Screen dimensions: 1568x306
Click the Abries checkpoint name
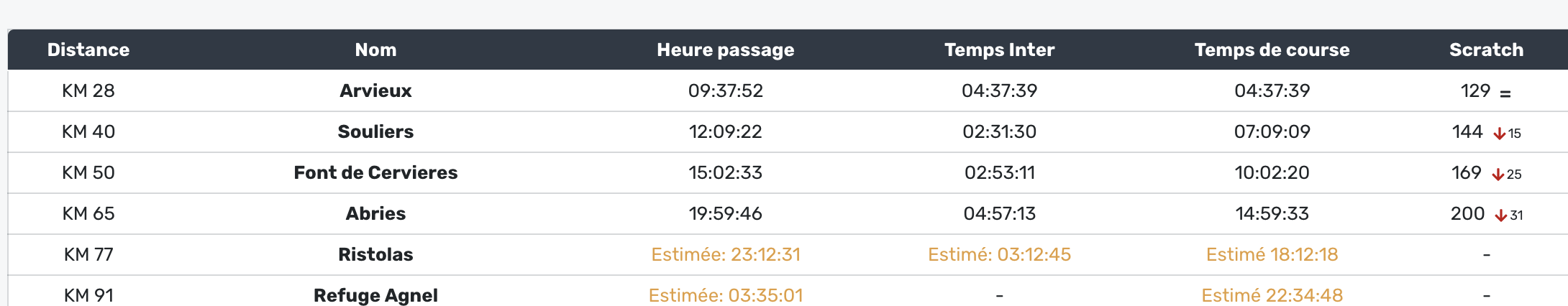pyautogui.click(x=375, y=213)
